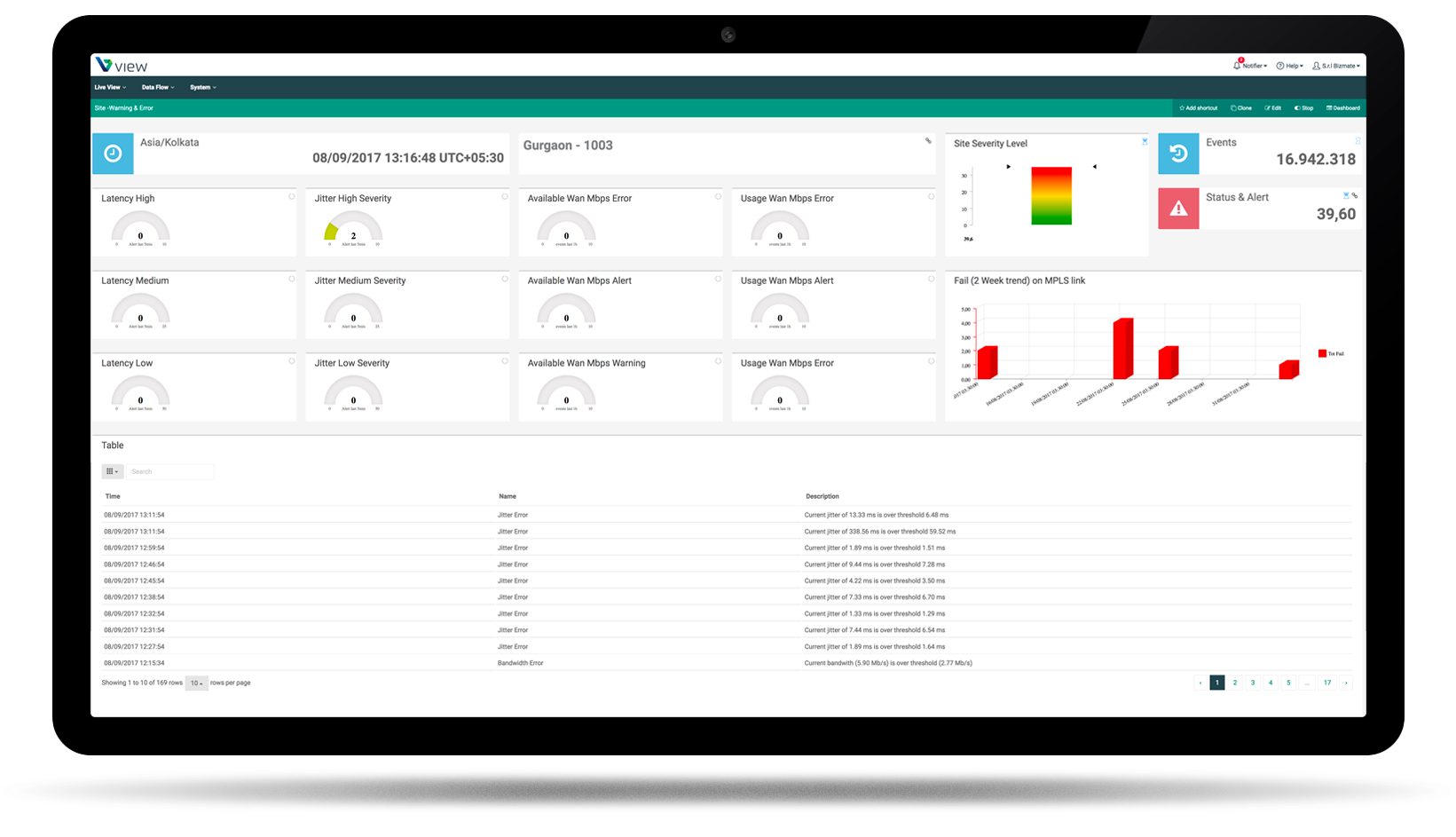
Task: Go to page 2 of the table
Action: pos(1235,683)
